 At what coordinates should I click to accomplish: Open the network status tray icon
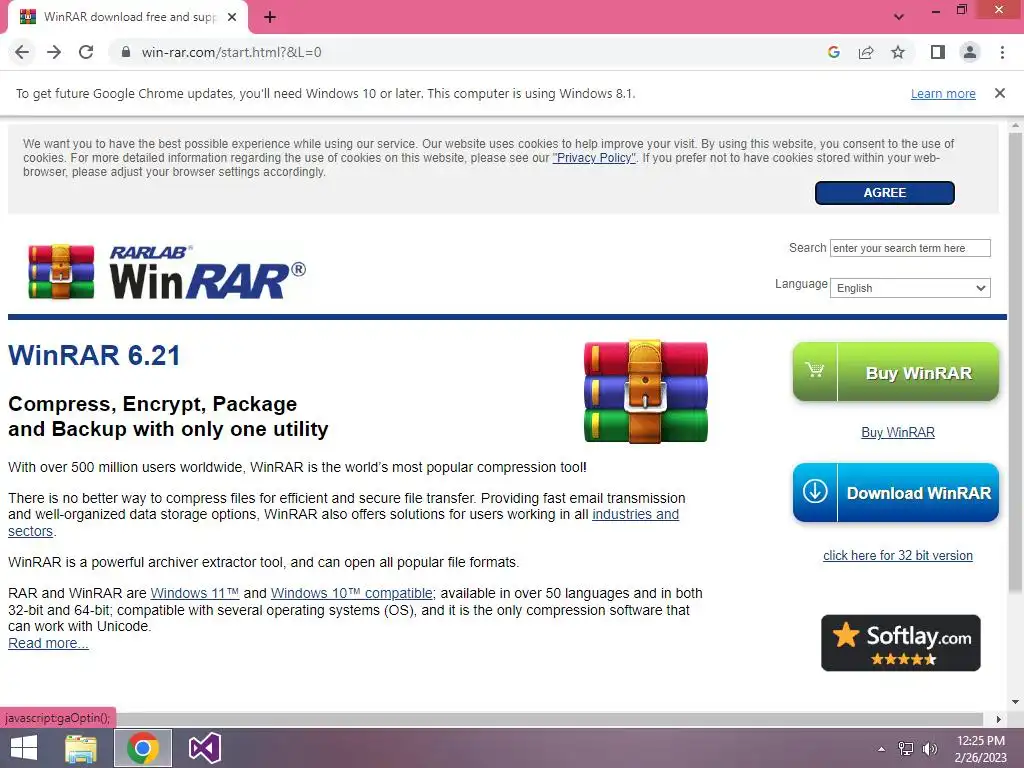(x=906, y=749)
